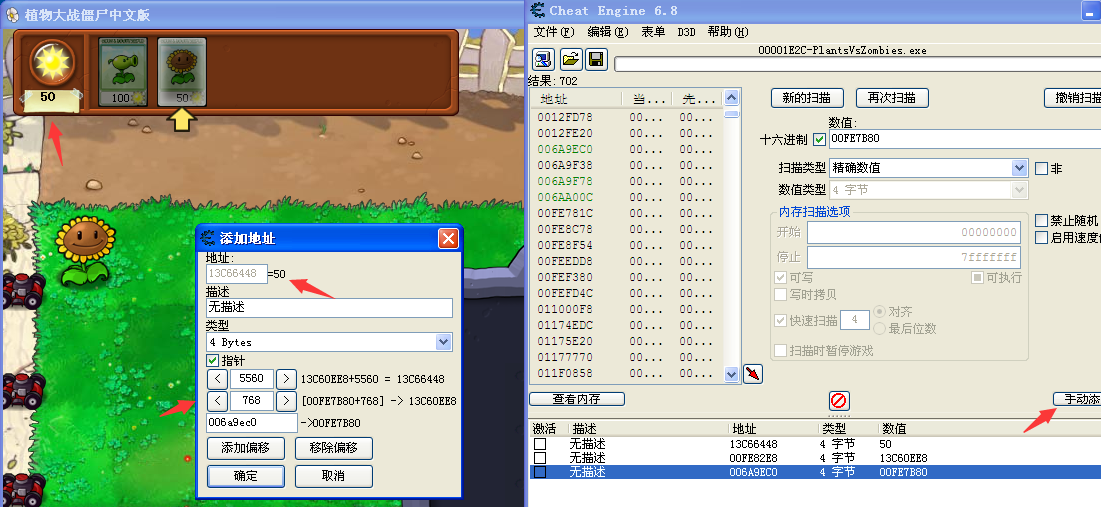This screenshot has height=507, width=1101.
Task: Click the 数值 field containing 00FE7B80
Action: tap(965, 139)
